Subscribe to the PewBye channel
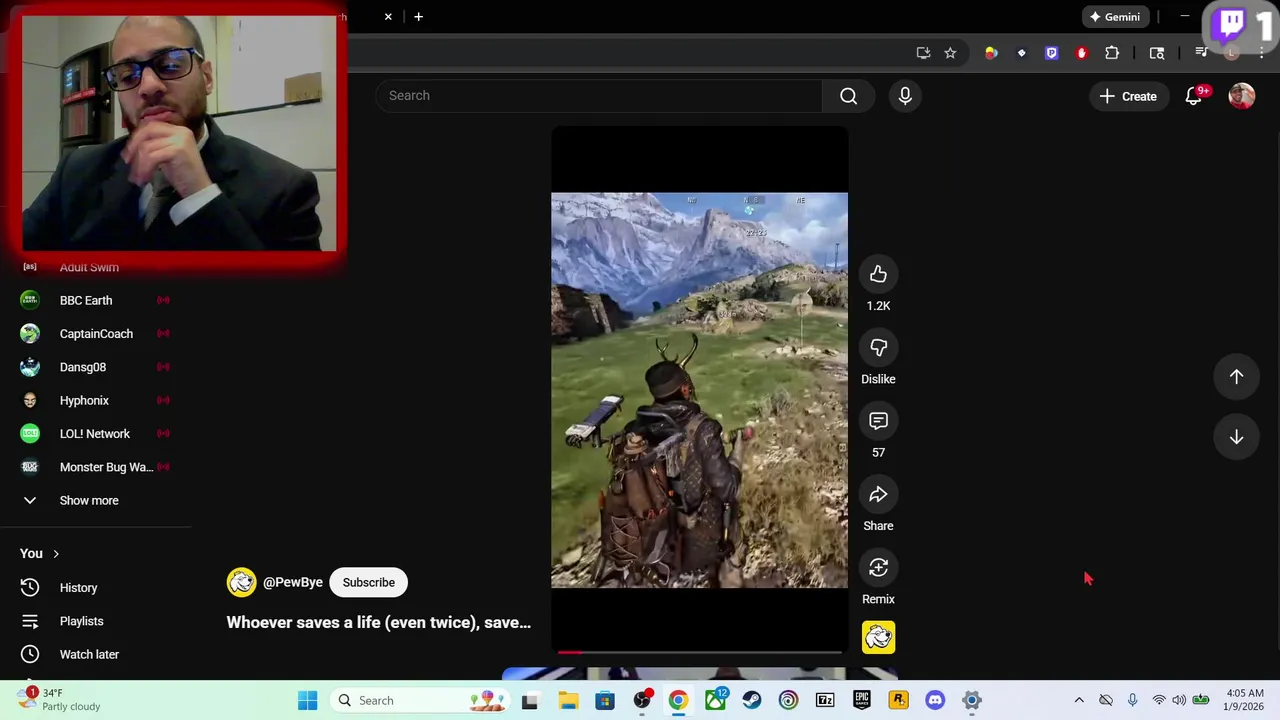 pyautogui.click(x=369, y=582)
